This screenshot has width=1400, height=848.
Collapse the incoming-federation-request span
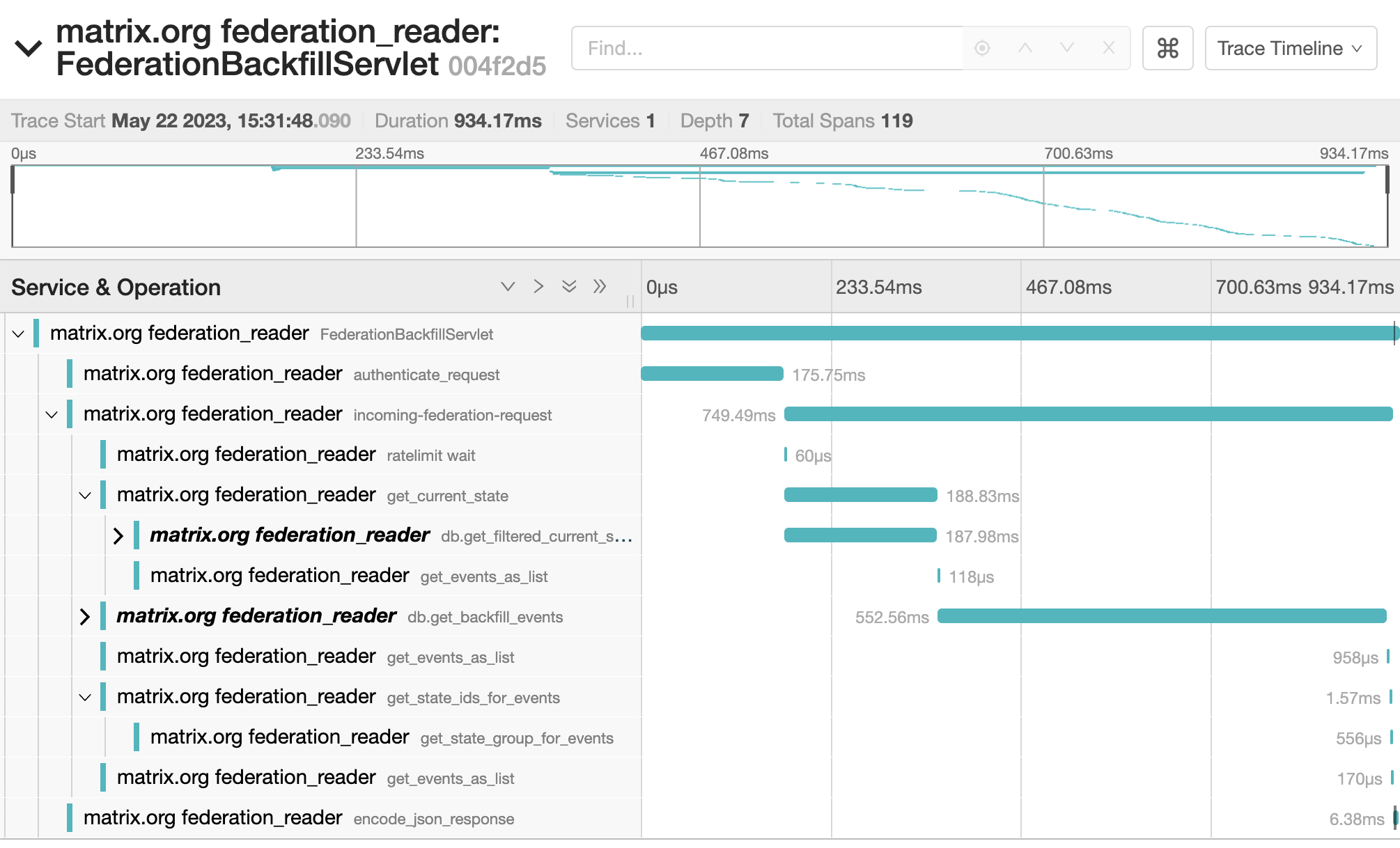pyautogui.click(x=50, y=414)
